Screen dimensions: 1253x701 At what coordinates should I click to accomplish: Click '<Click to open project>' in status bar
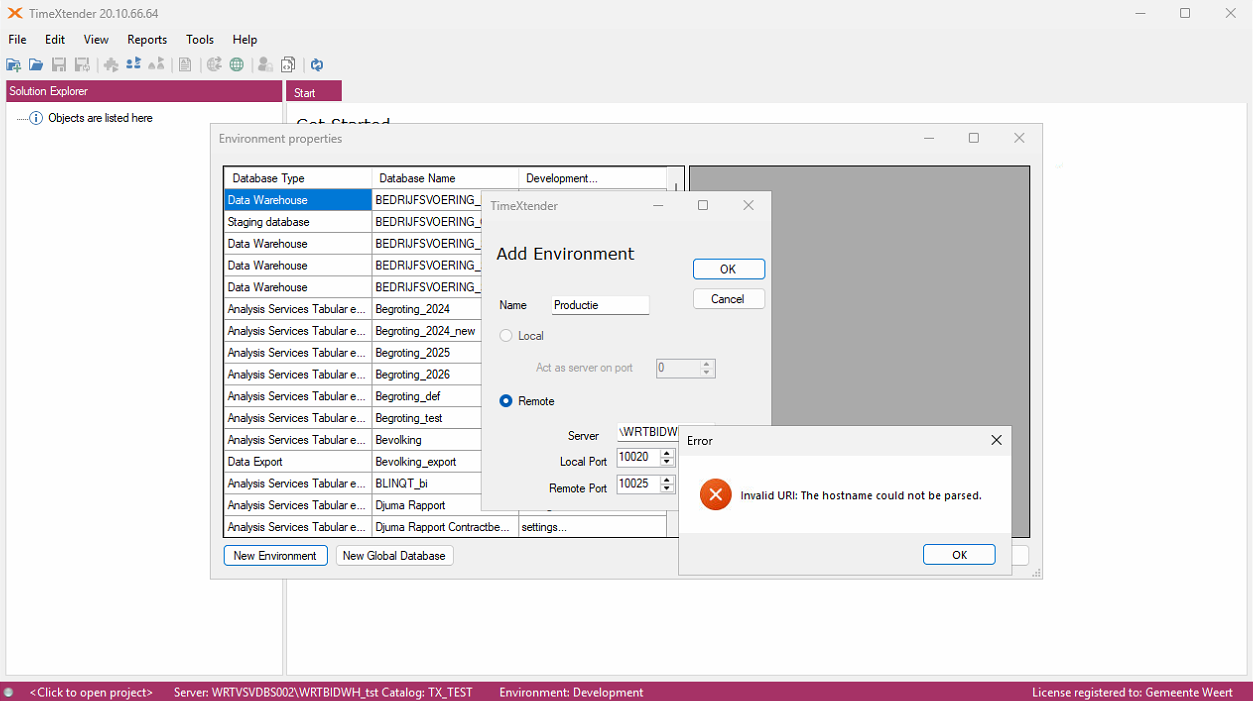click(x=91, y=692)
